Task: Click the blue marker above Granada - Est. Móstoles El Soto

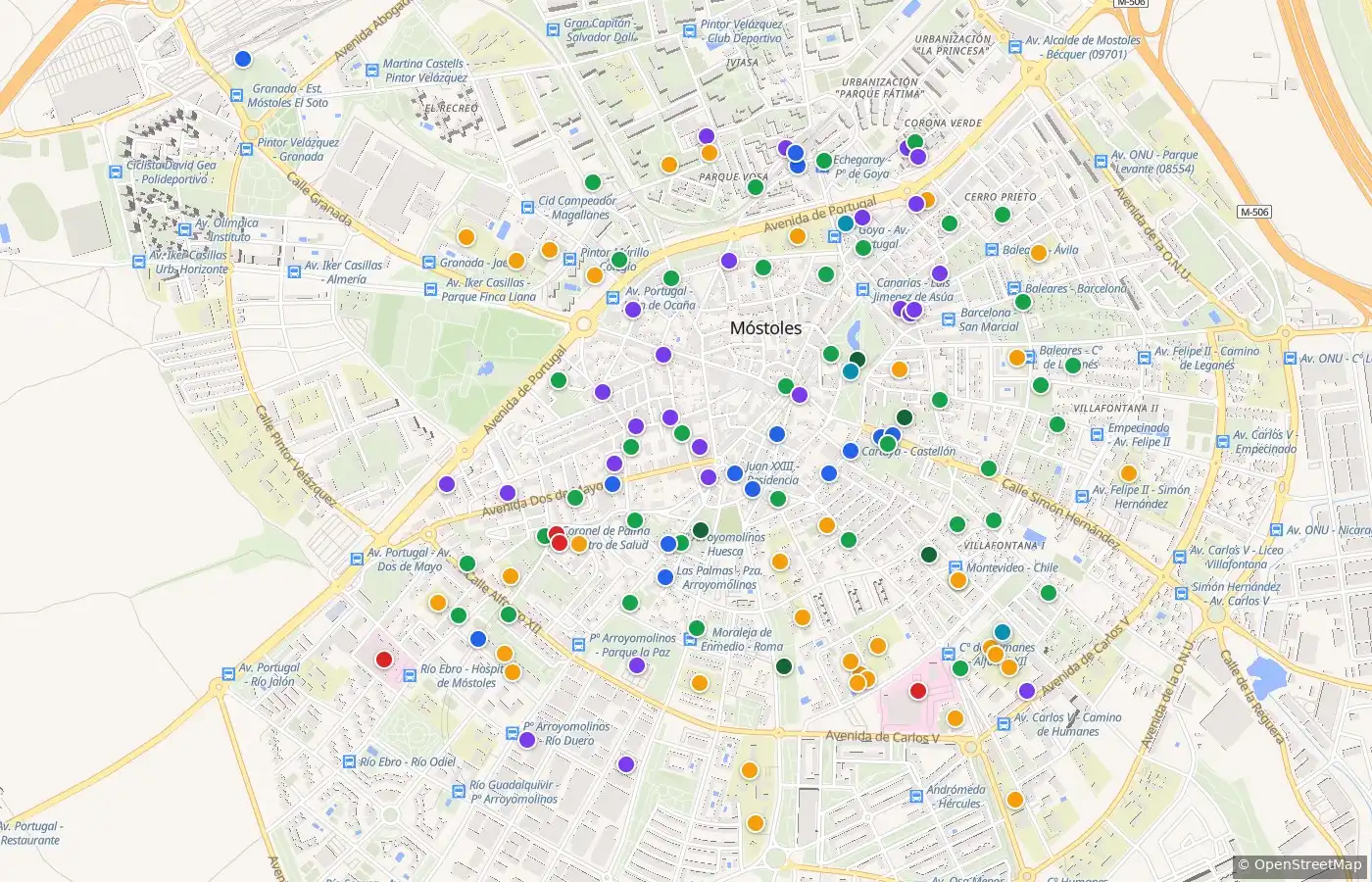Action: [x=243, y=59]
